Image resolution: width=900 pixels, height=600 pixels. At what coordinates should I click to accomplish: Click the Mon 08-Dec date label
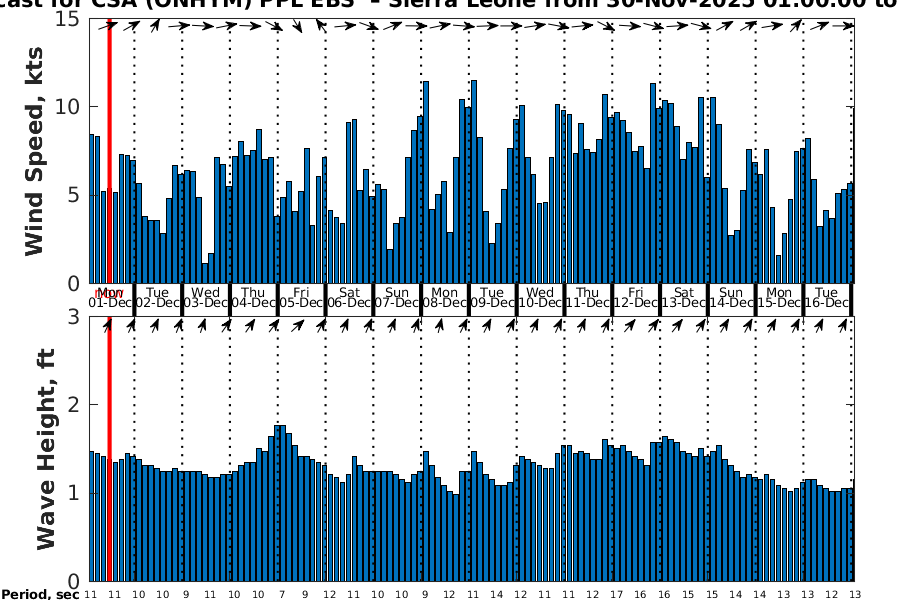pyautogui.click(x=445, y=297)
